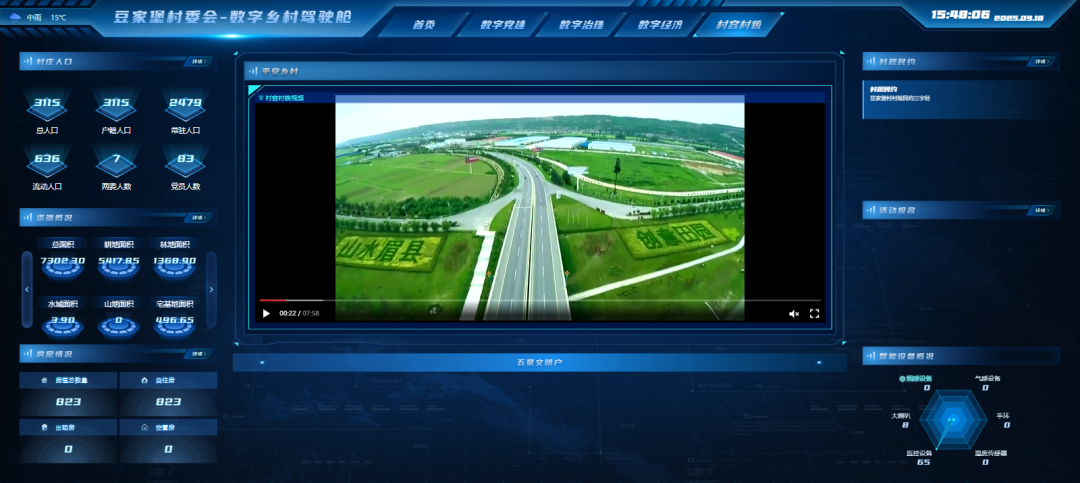Screen dimensions: 1080x483
Task: Open details for 村庄人口 panel
Action: point(198,62)
